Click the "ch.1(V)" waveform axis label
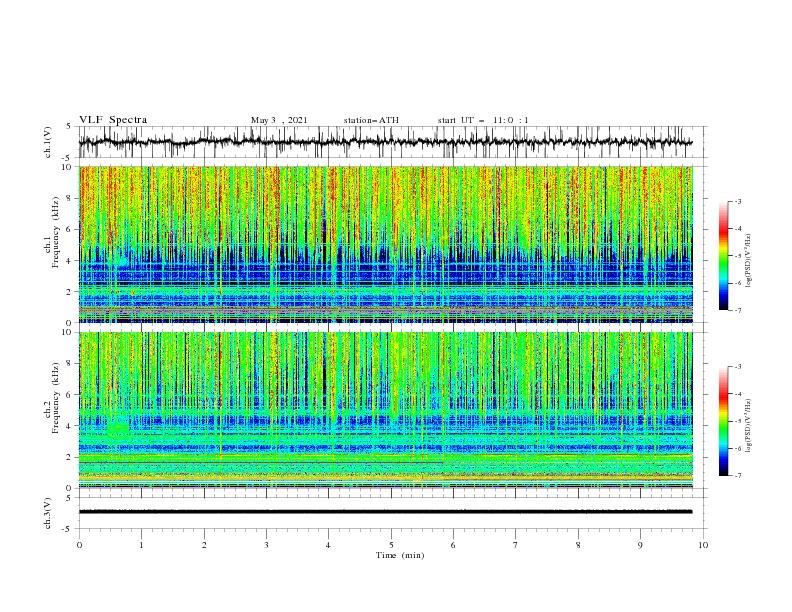 [48, 142]
